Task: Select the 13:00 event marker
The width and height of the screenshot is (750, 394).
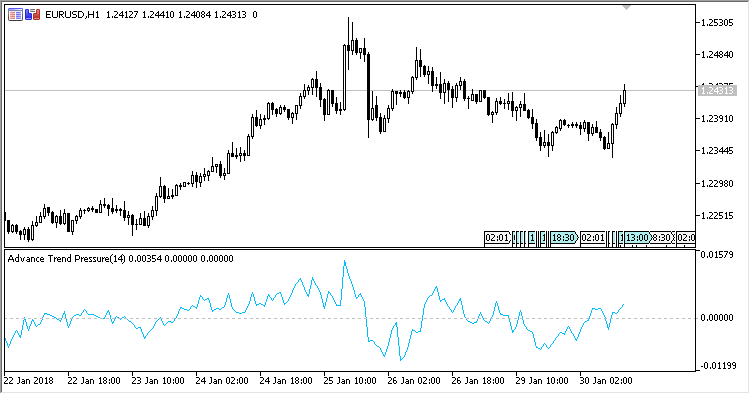Action: pyautogui.click(x=637, y=238)
